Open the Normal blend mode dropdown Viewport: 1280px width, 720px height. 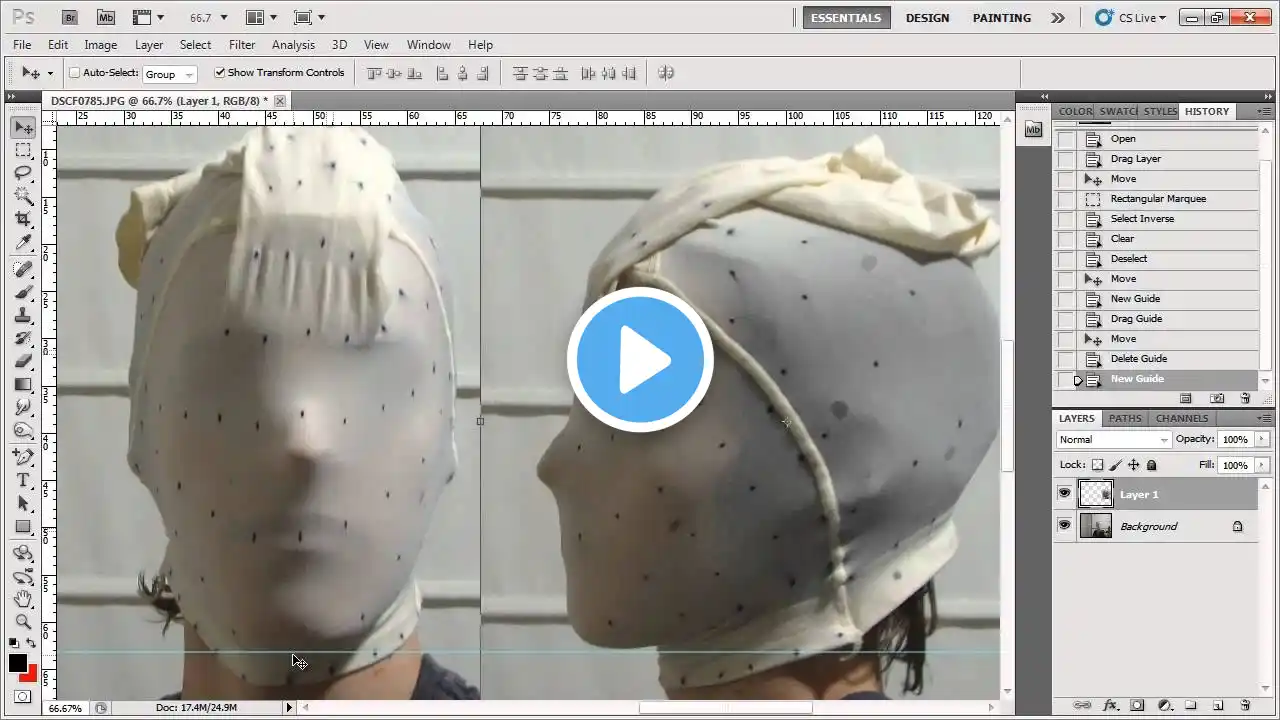(x=1113, y=440)
